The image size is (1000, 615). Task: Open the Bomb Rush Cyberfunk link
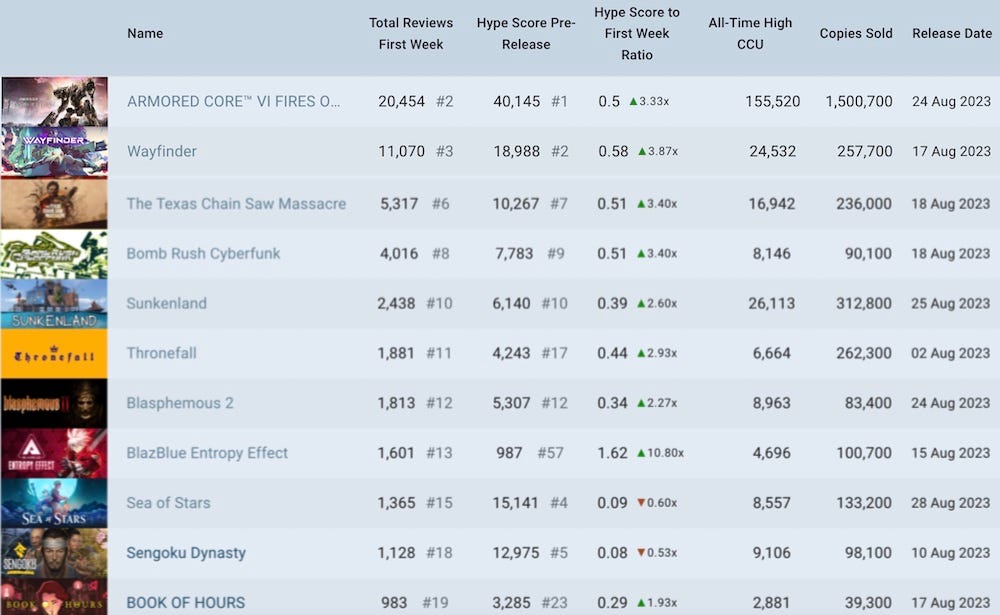[203, 253]
